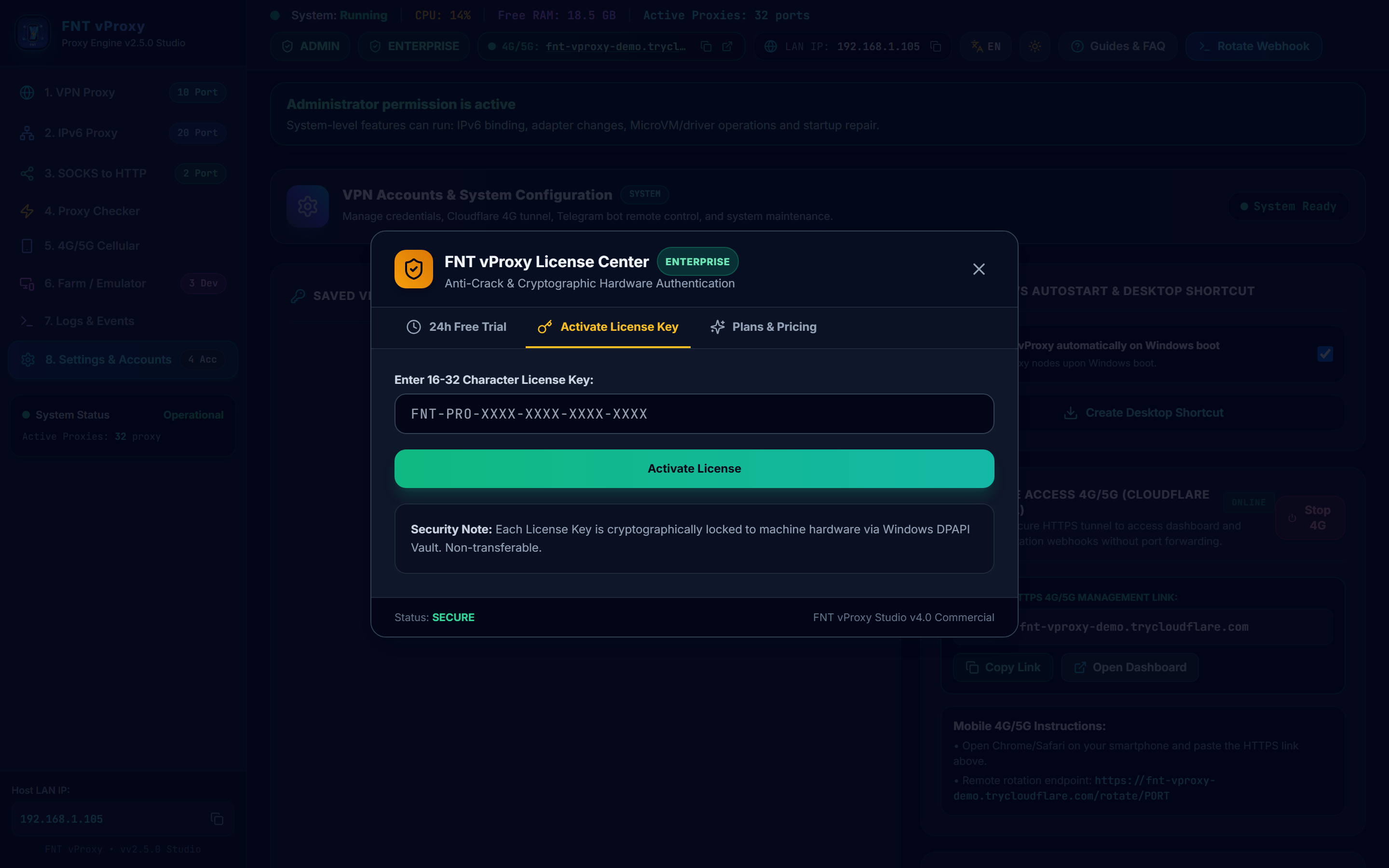Image resolution: width=1389 pixels, height=868 pixels.
Task: Click the Copy Link button
Action: (x=1003, y=667)
